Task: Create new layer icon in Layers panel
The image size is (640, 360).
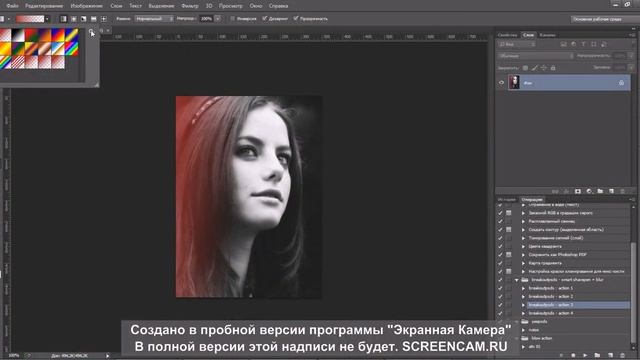Action: pos(611,191)
